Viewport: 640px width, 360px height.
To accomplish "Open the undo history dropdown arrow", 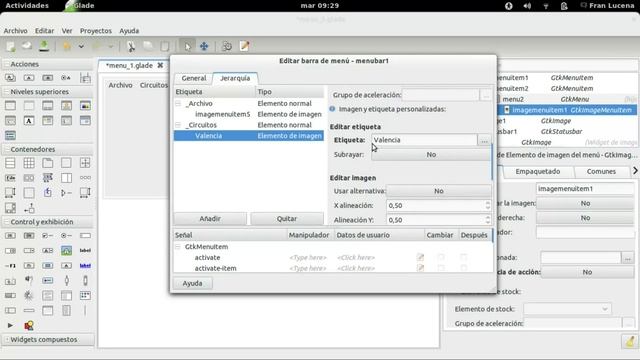I will (81, 46).
